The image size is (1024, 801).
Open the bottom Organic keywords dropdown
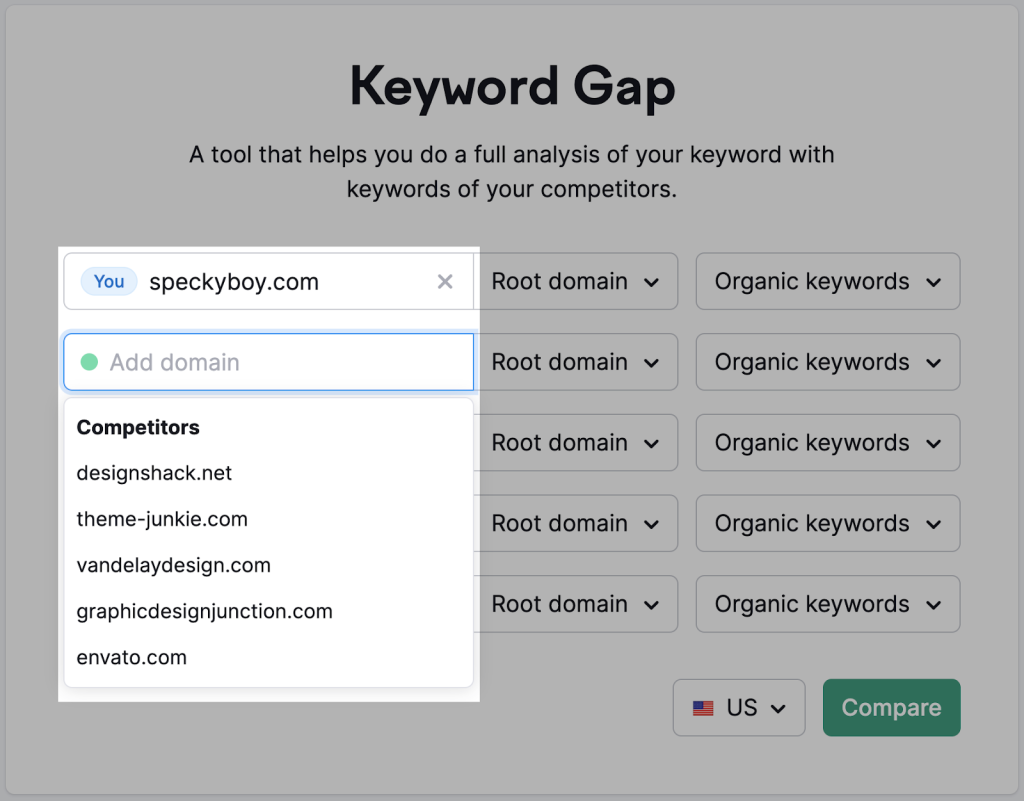click(827, 604)
